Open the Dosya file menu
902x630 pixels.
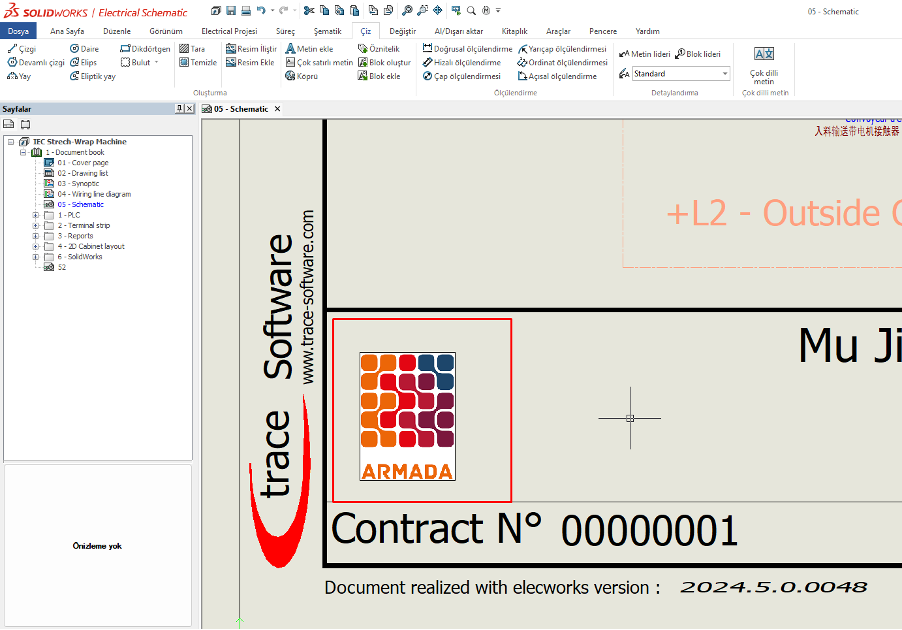(x=18, y=31)
